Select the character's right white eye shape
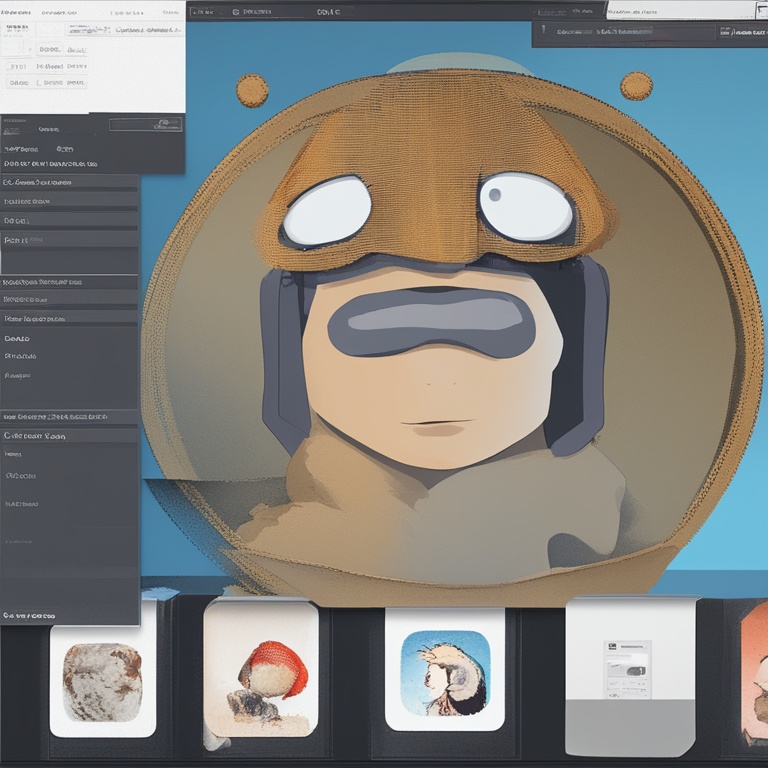 [526, 208]
